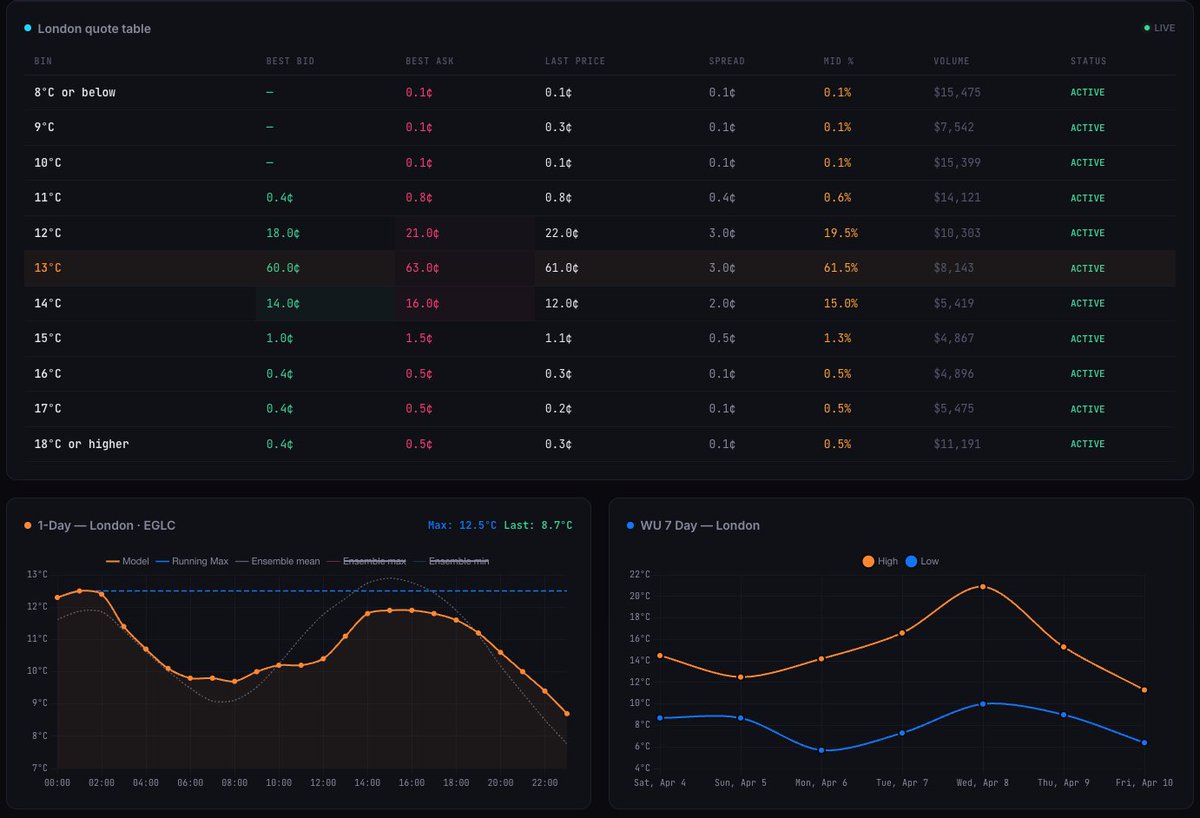This screenshot has width=1200, height=818.
Task: Click ACTIVE status in the 9°C row
Action: (x=1088, y=127)
